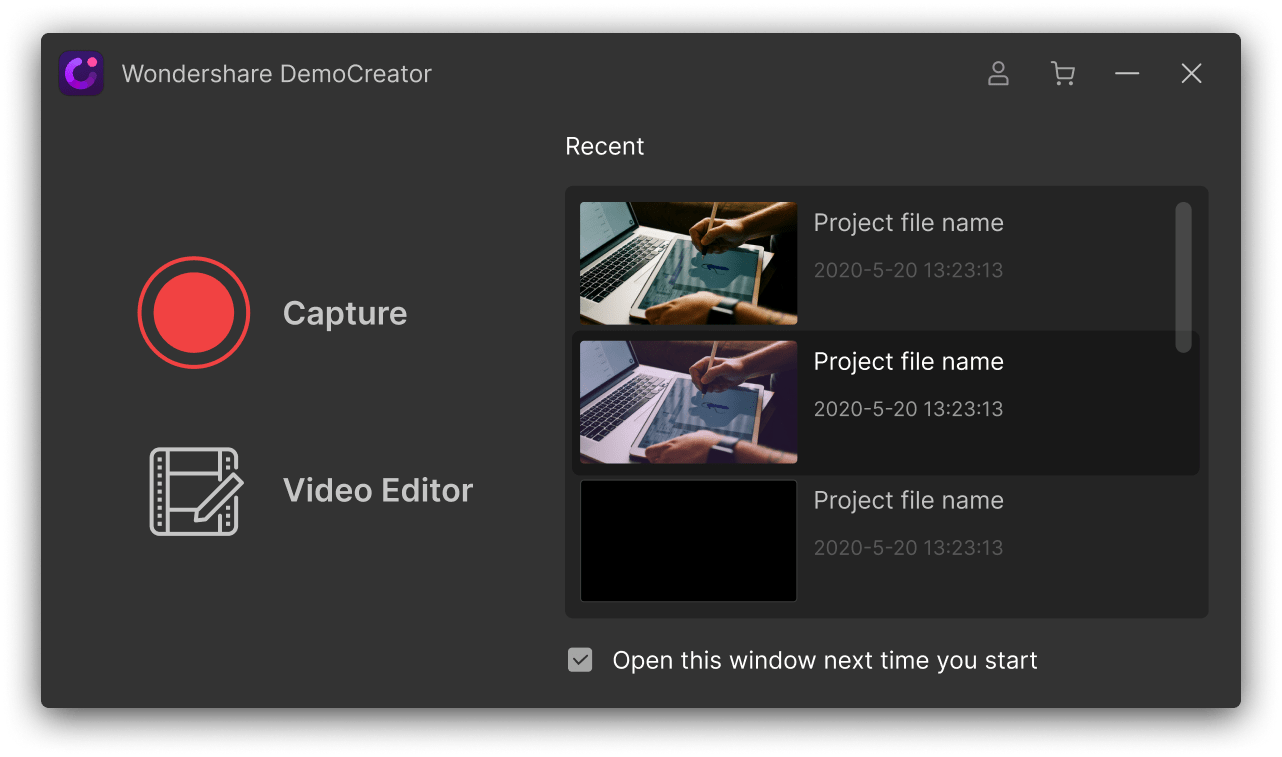This screenshot has height=757, width=1282.
Task: Click the timestamp of the first project
Action: tap(908, 270)
